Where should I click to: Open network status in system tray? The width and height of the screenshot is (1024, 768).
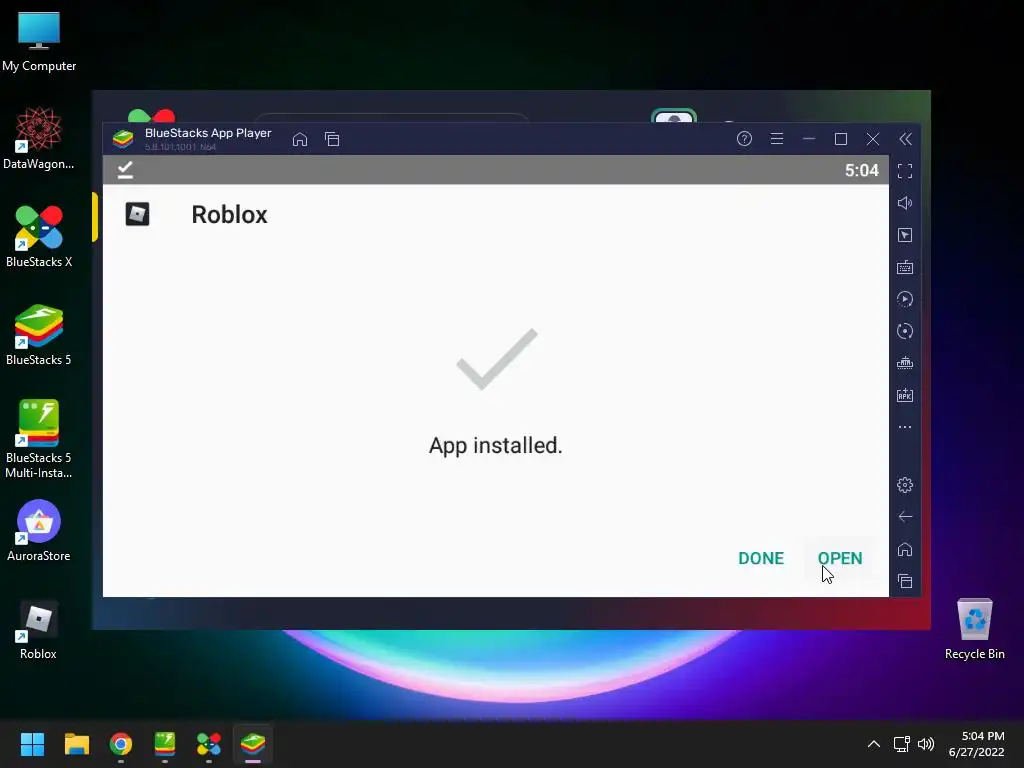click(902, 744)
